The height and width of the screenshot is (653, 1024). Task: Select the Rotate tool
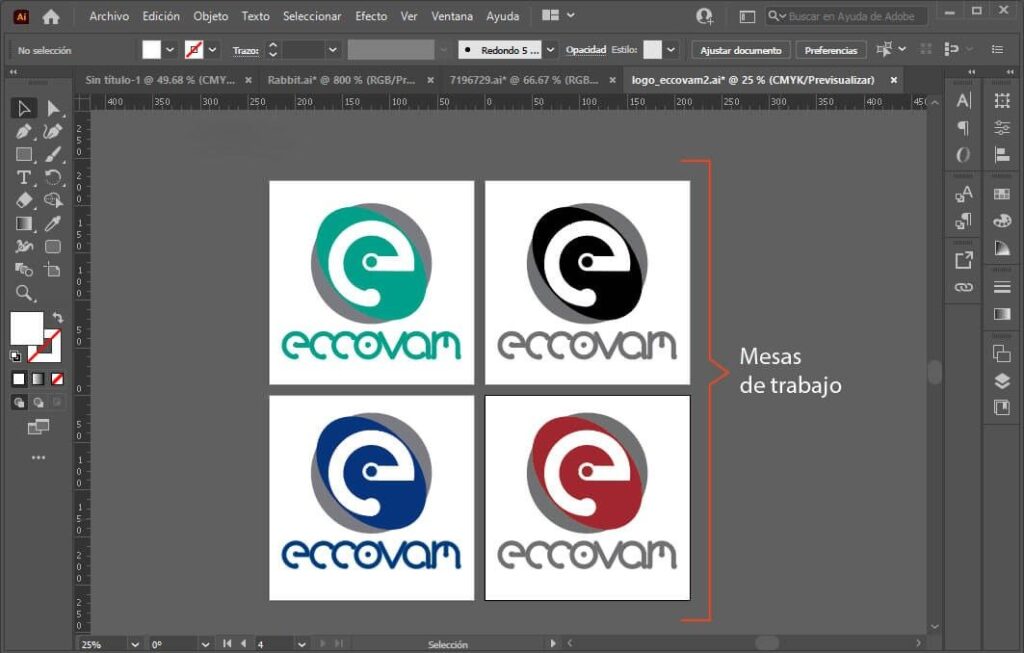click(x=55, y=178)
